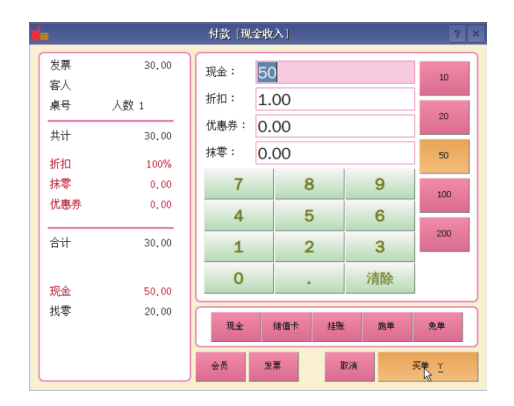The width and height of the screenshot is (514, 406).
Task: Clear the entry with 清除 key
Action: (x=380, y=278)
